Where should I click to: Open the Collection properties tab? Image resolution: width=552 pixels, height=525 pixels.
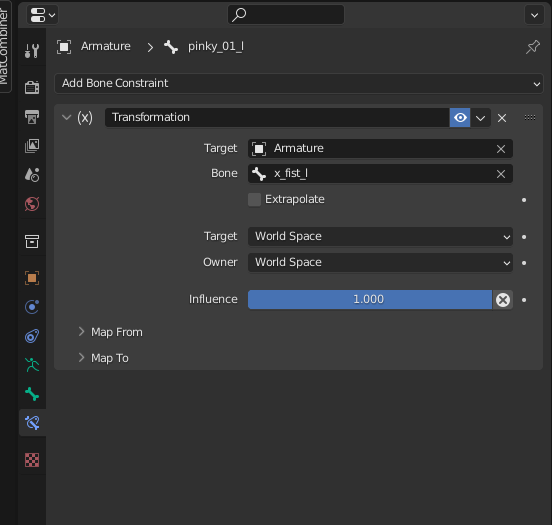pyautogui.click(x=32, y=241)
